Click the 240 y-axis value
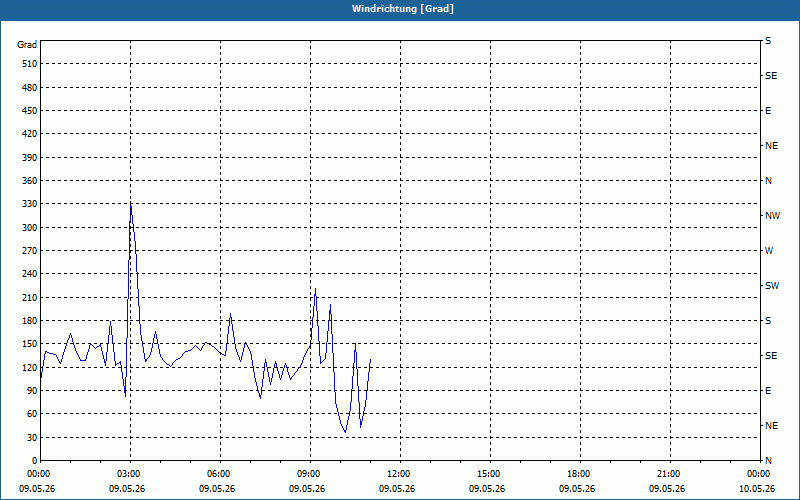Screen dimensions: 800x500 (x=29, y=274)
